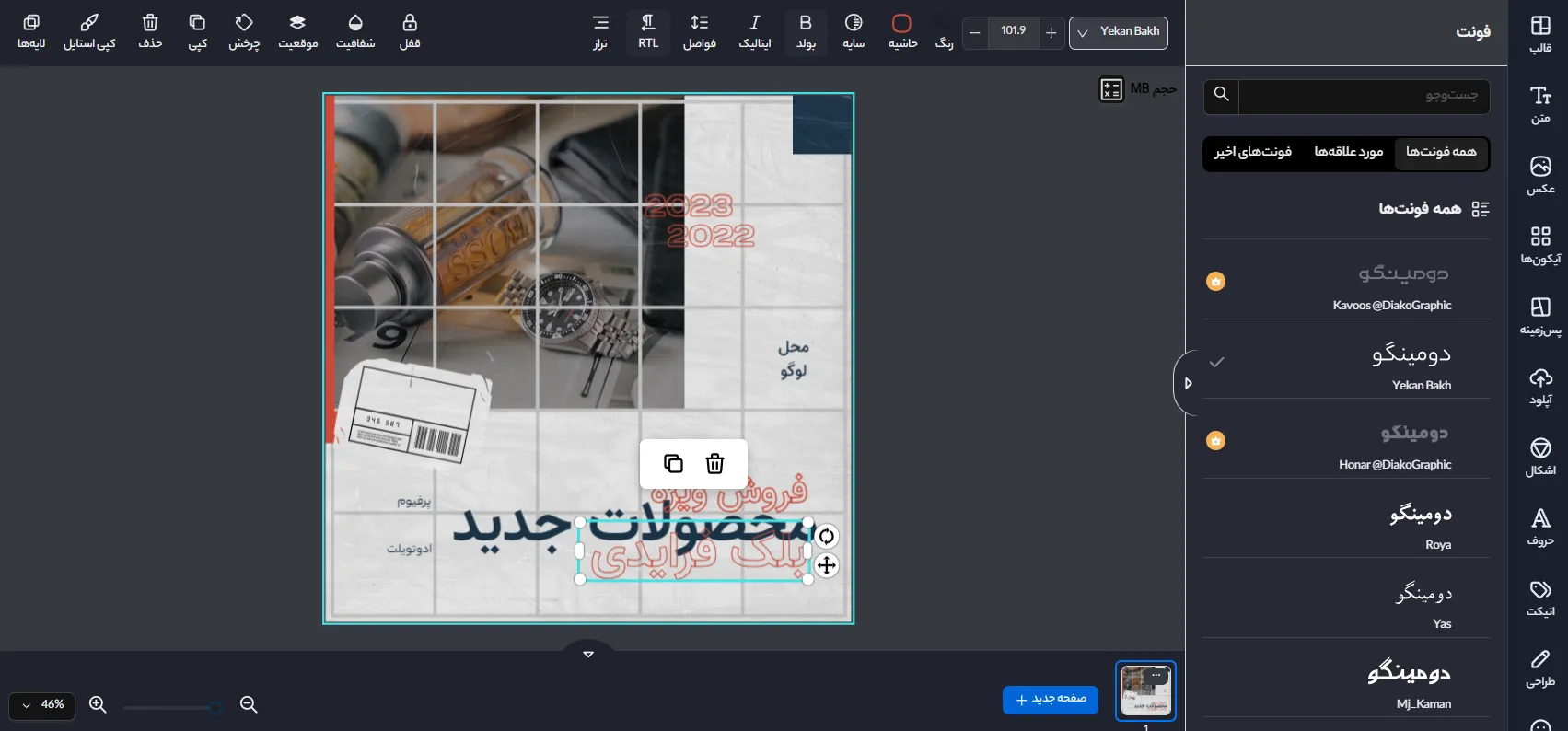The height and width of the screenshot is (731, 1568).
Task: Click the list view icon beside همه فونت‌ها heading
Action: click(x=1481, y=209)
